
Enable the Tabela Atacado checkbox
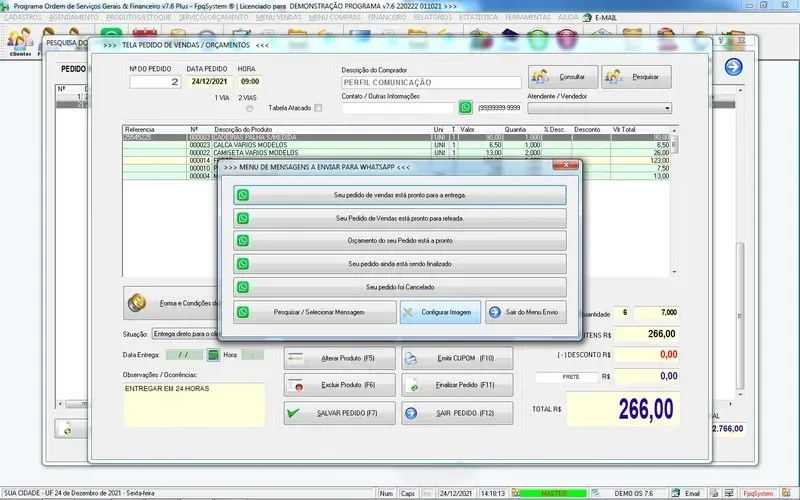pos(318,108)
